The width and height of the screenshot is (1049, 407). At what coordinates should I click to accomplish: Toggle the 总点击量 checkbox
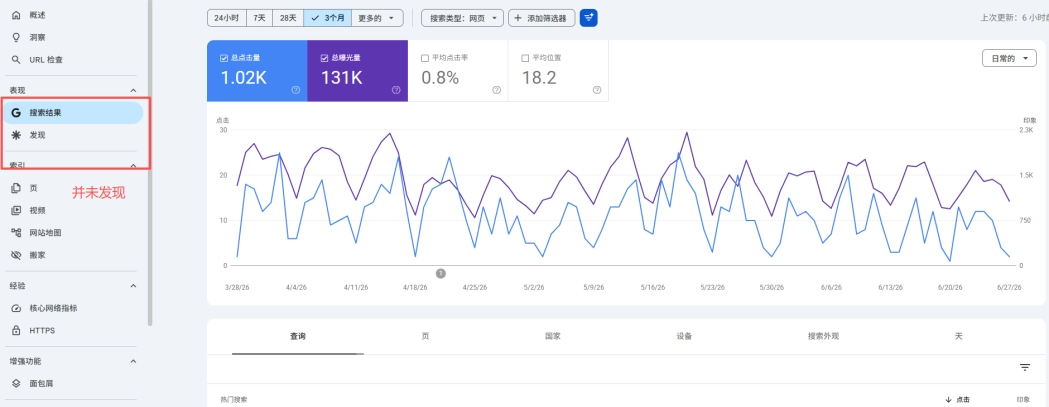tap(224, 58)
